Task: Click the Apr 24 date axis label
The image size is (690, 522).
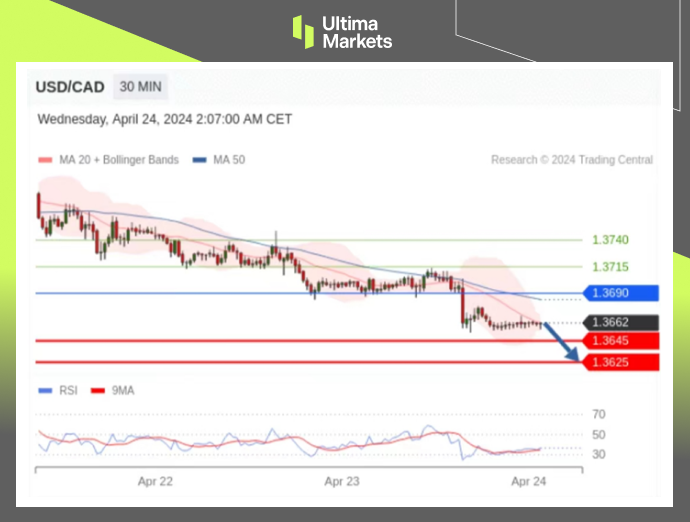Action: point(529,482)
